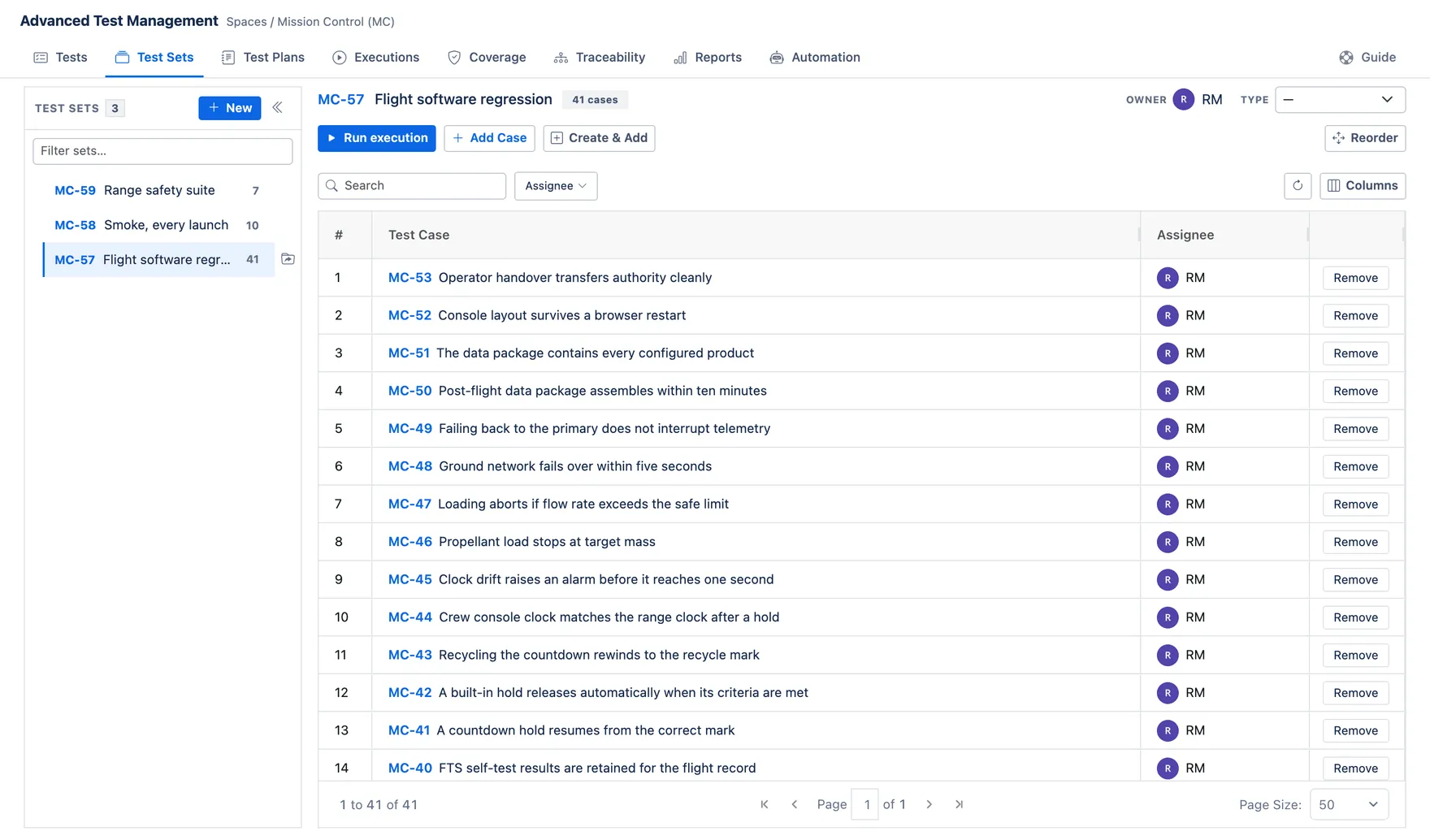Refresh the test case table
The height and width of the screenshot is (840, 1430).
1298,186
